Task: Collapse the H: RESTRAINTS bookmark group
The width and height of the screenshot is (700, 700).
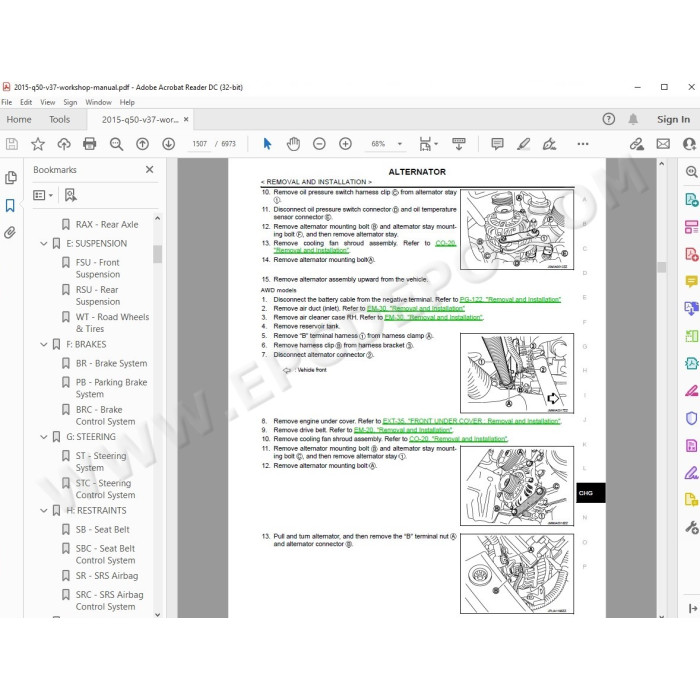Action: point(44,511)
